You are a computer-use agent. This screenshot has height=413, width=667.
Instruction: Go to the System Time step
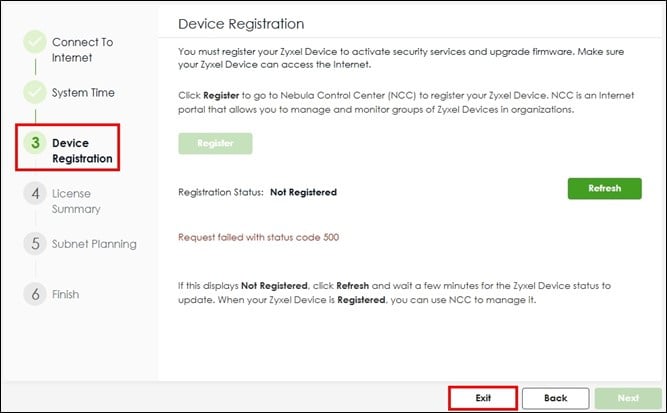pos(83,92)
